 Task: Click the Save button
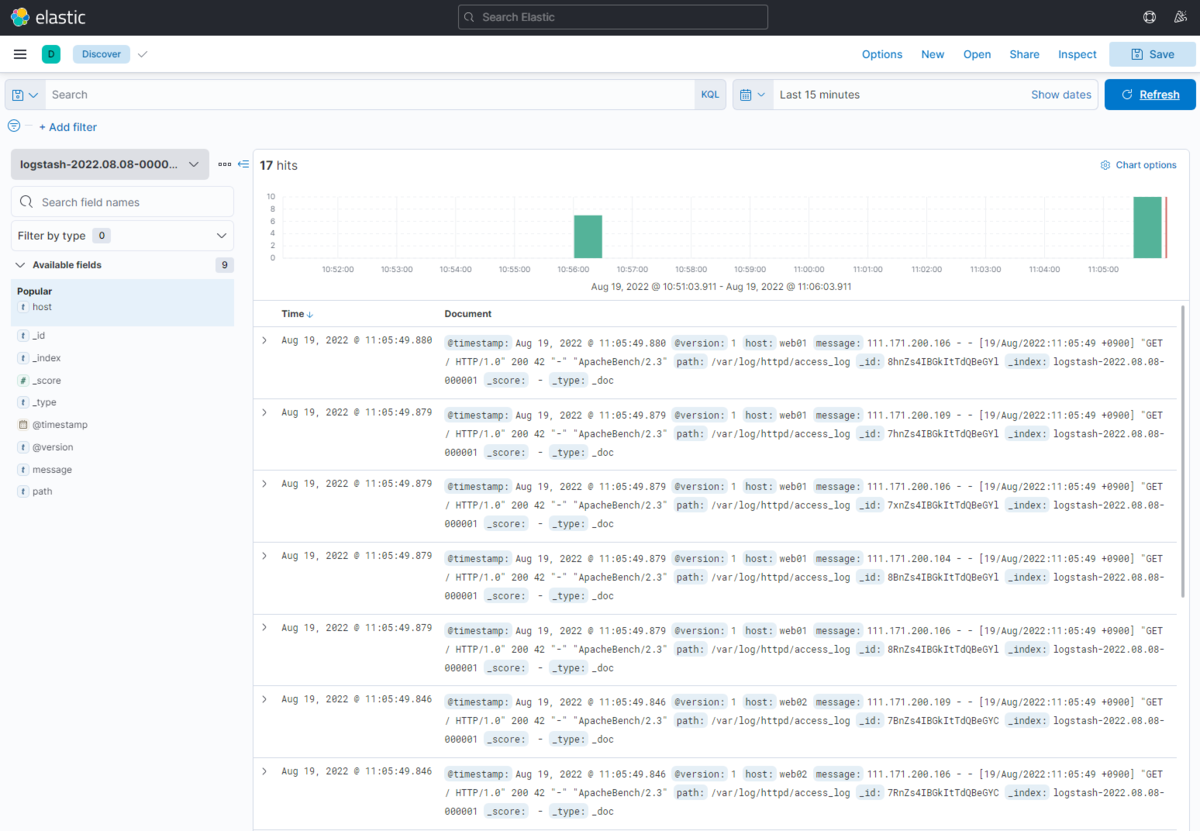pyautogui.click(x=1152, y=54)
